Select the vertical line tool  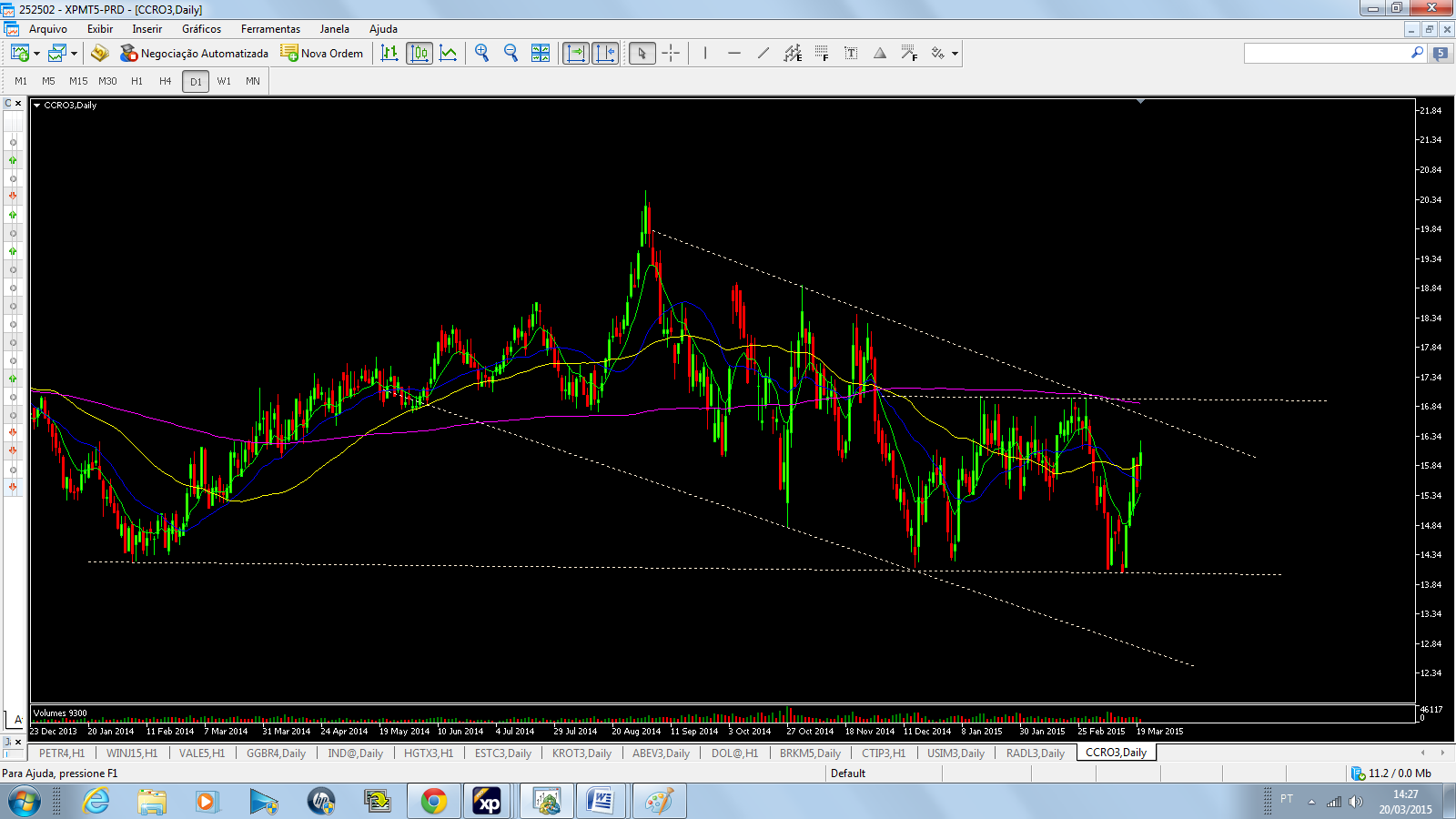[x=705, y=54]
